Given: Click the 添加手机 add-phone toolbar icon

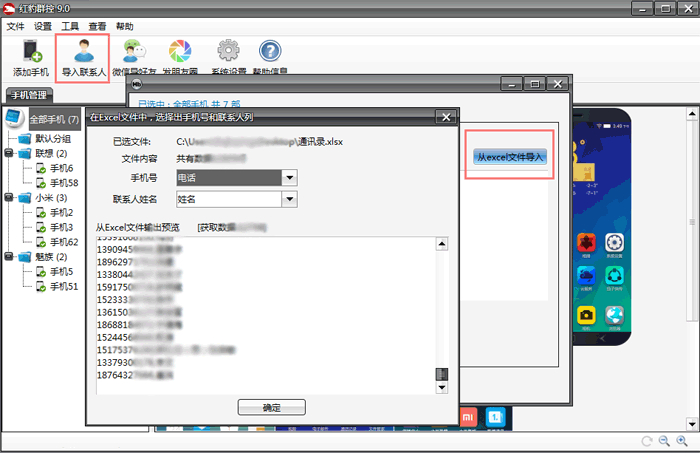Looking at the screenshot, I should tap(31, 57).
